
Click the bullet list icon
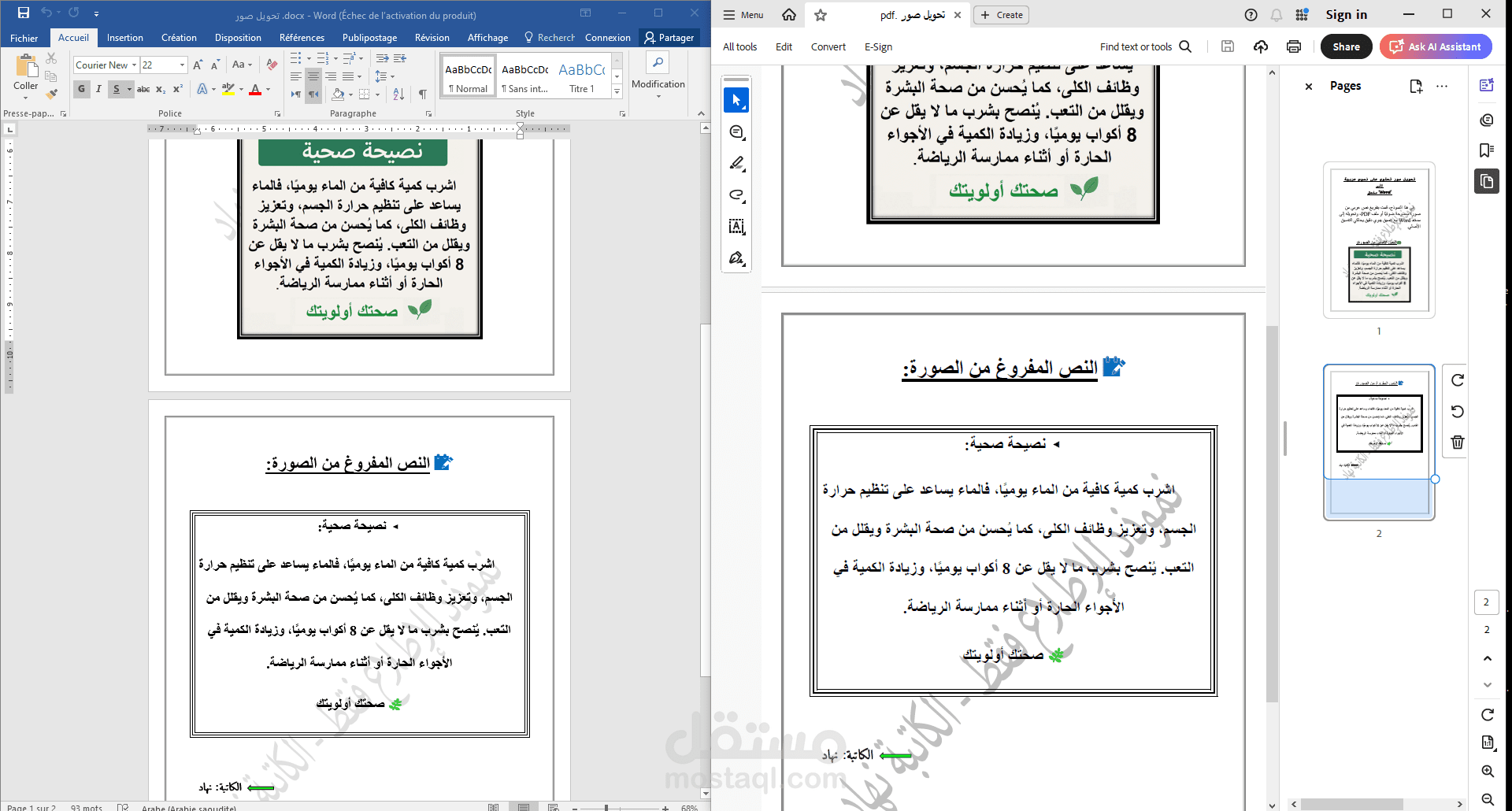[x=296, y=58]
